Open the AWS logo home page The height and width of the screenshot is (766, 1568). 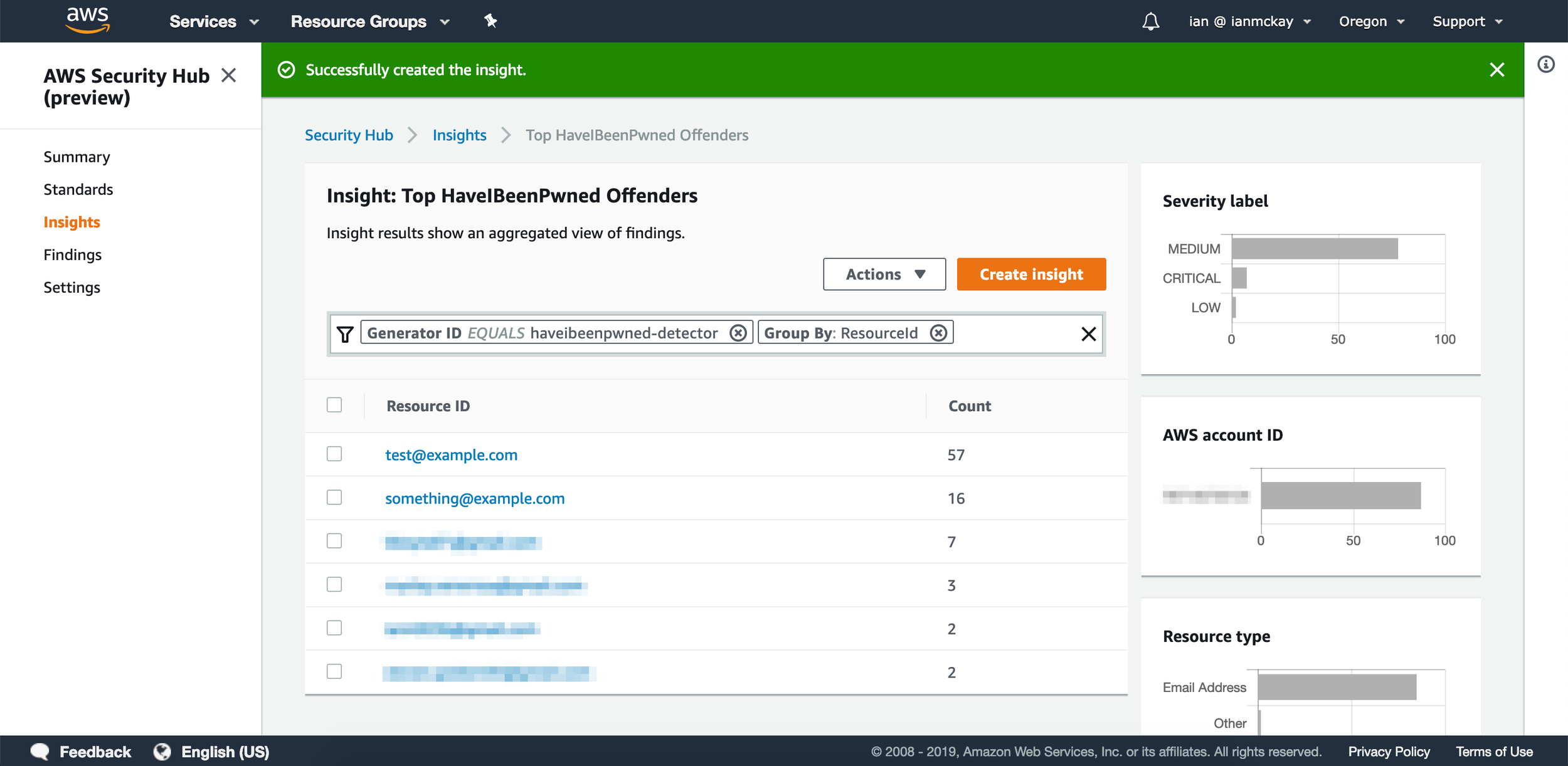coord(88,21)
